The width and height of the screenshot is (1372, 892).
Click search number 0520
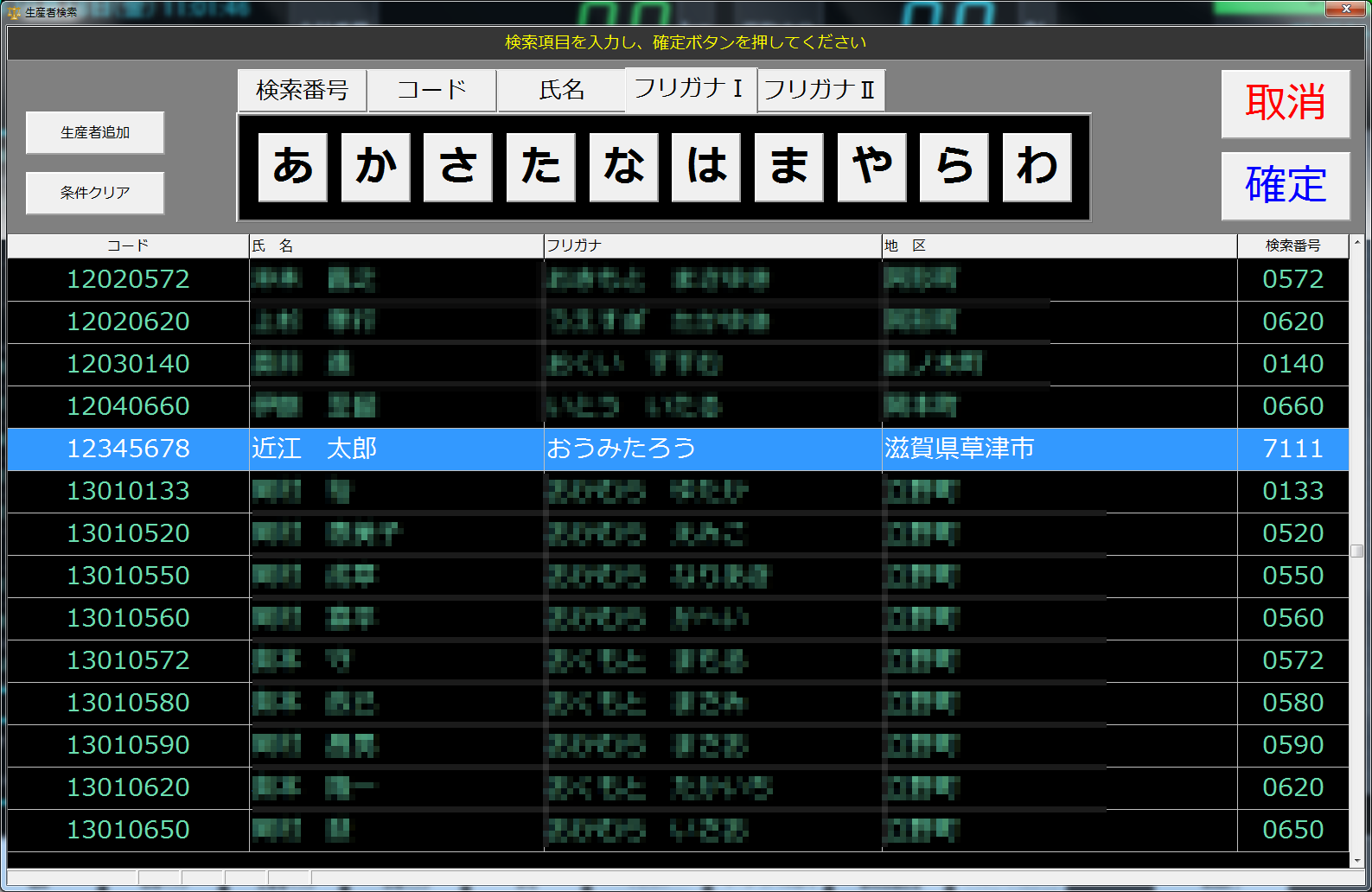coord(1293,534)
